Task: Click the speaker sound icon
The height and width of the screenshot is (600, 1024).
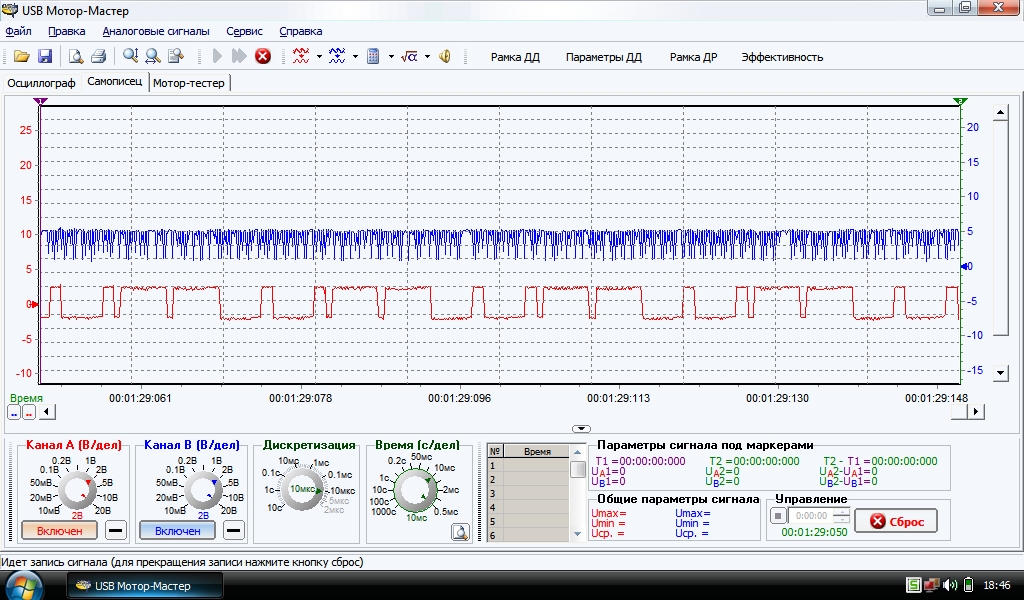Action: [445, 57]
